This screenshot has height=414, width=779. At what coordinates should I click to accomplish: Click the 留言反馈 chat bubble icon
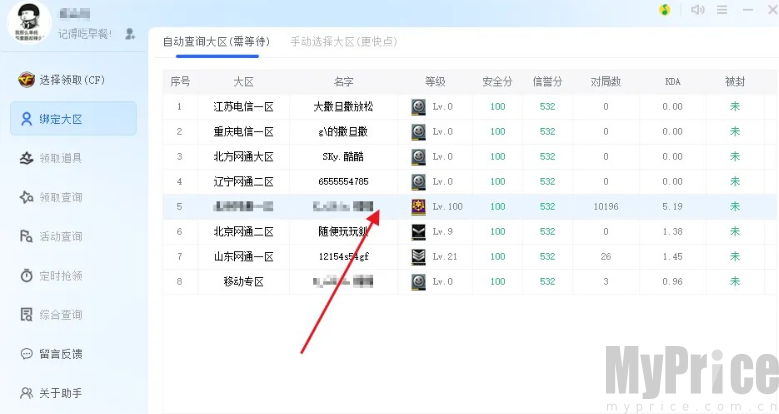pyautogui.click(x=26, y=354)
